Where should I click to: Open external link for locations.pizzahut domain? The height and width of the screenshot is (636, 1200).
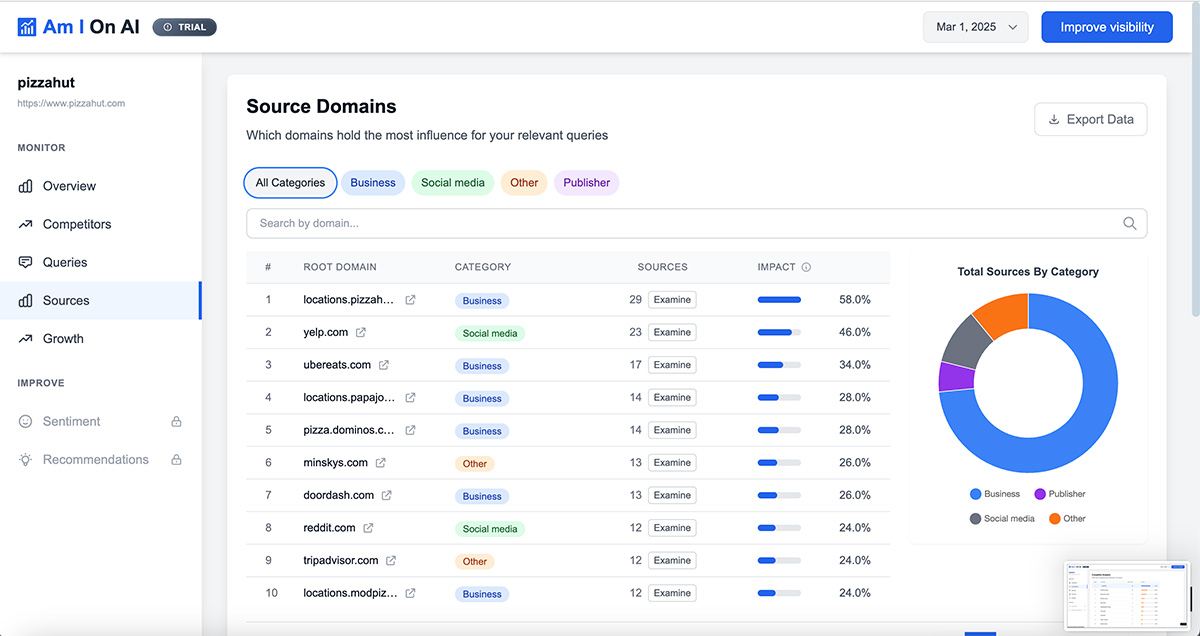(410, 300)
